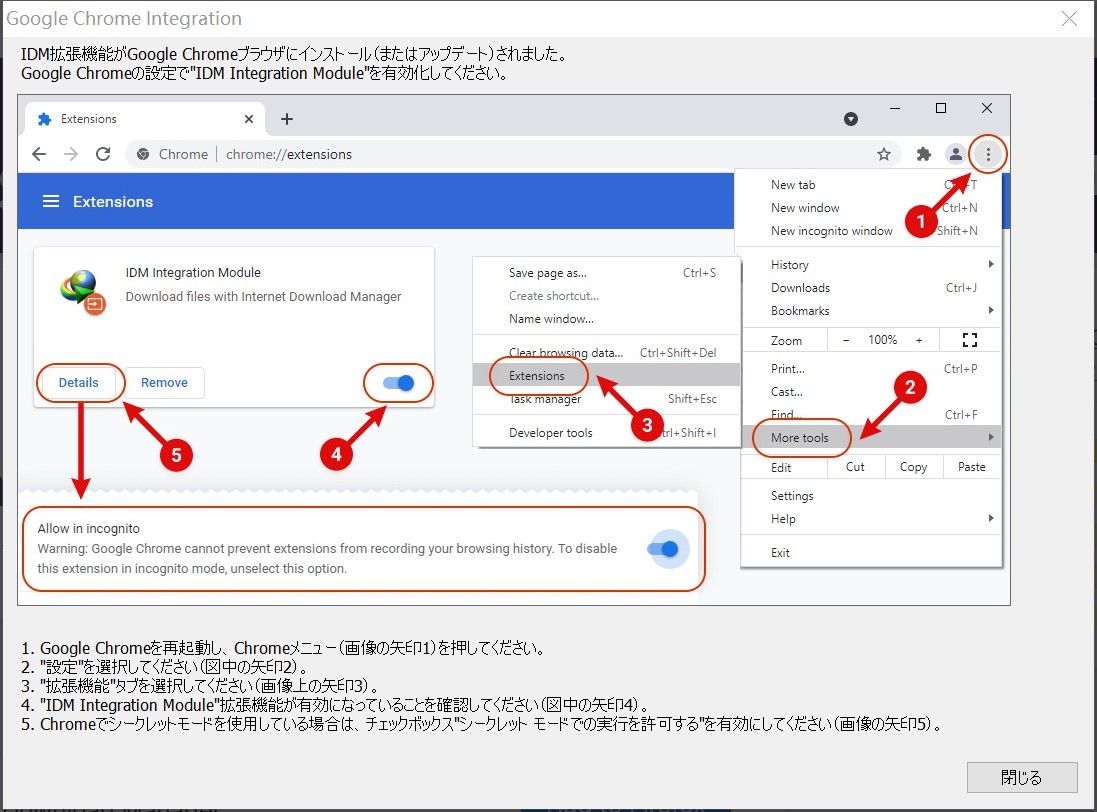Open the hamburger menu on Extensions page
The image size is (1097, 812).
coord(51,201)
